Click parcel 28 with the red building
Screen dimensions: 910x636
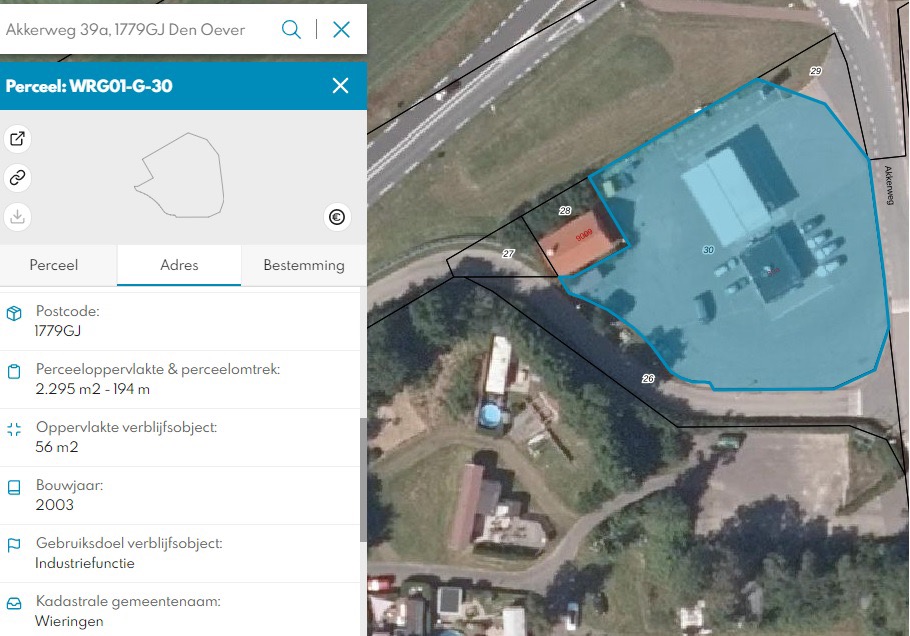(x=585, y=238)
